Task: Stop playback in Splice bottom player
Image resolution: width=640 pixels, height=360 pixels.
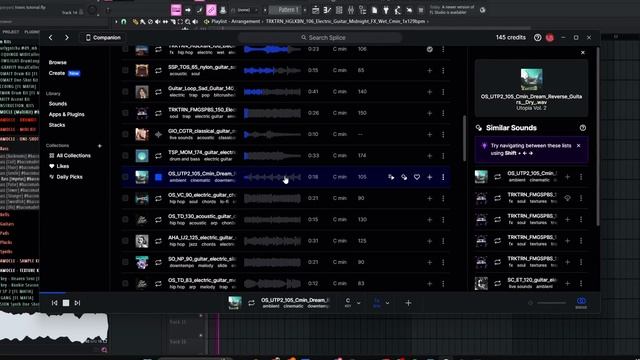Action: [x=66, y=303]
